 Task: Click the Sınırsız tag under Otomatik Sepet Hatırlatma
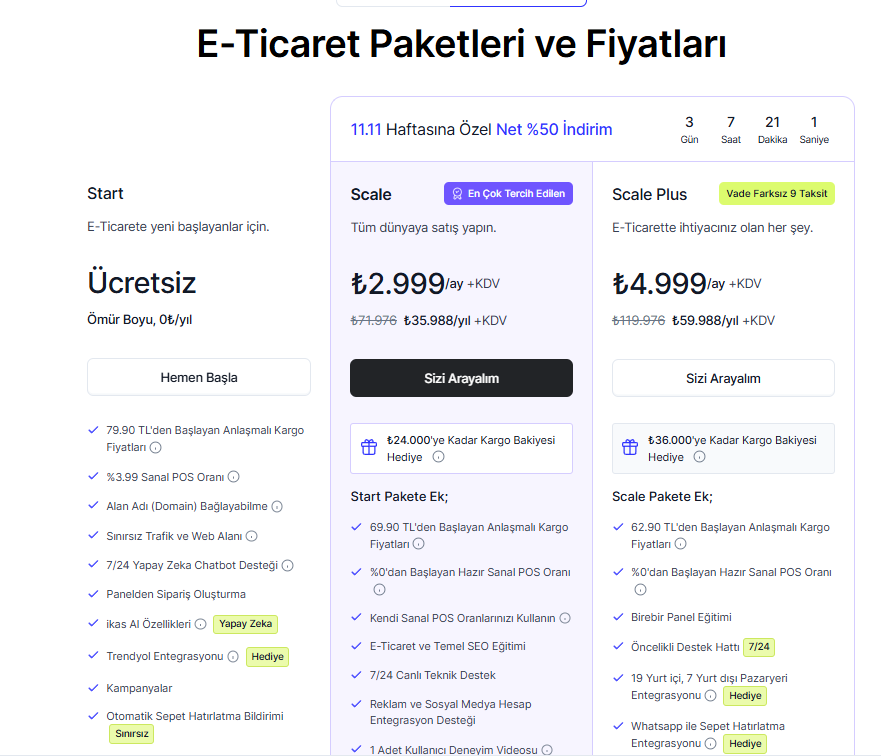coord(130,734)
